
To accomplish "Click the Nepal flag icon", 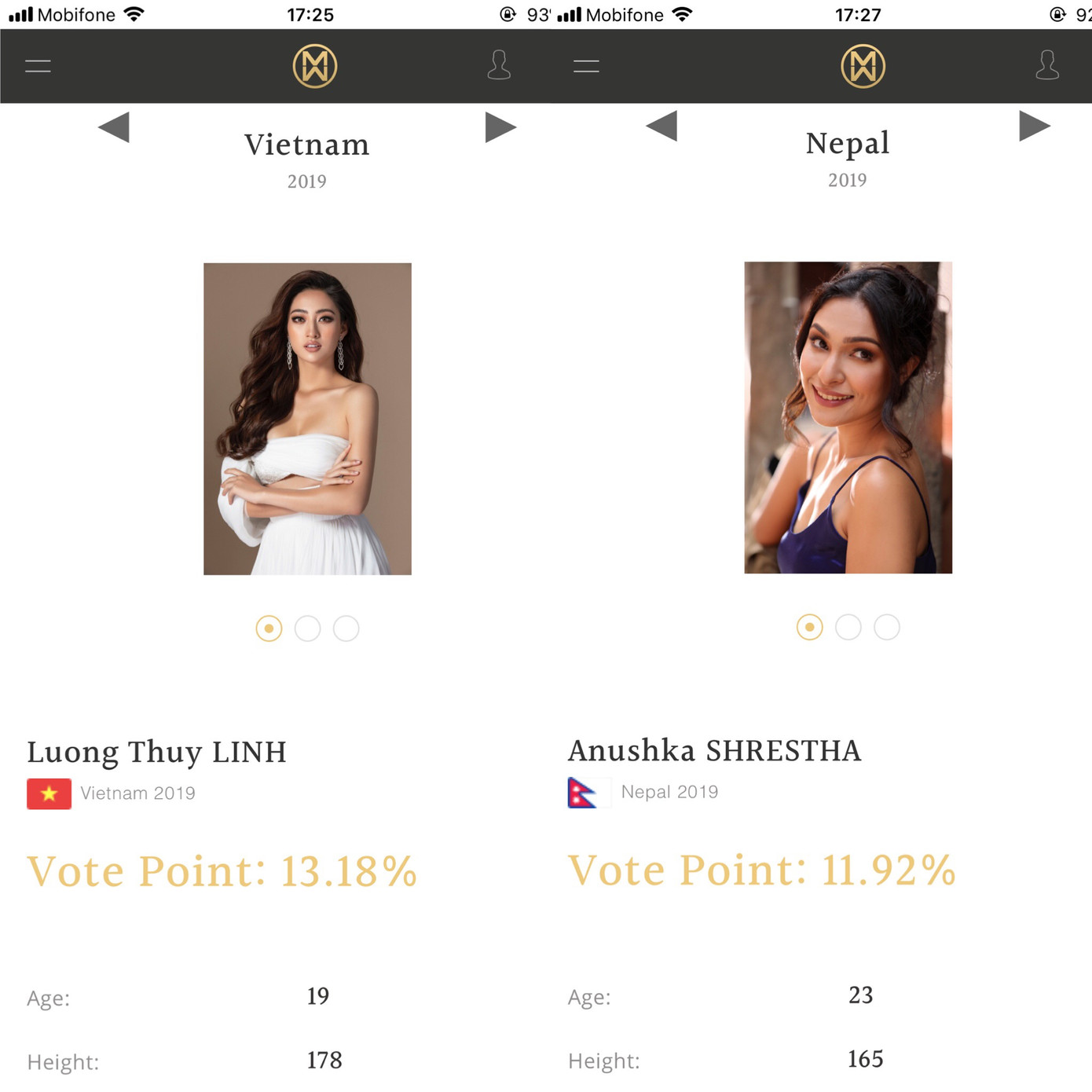I will 584,793.
